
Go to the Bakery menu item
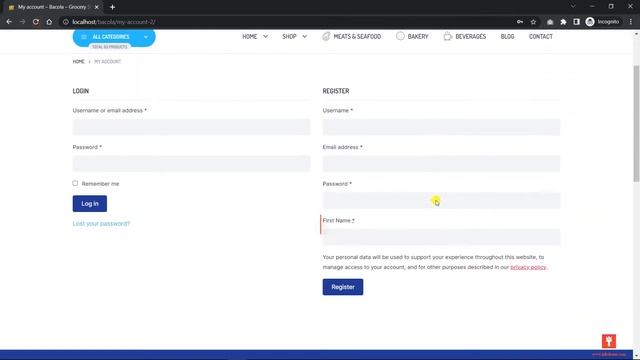click(x=418, y=37)
